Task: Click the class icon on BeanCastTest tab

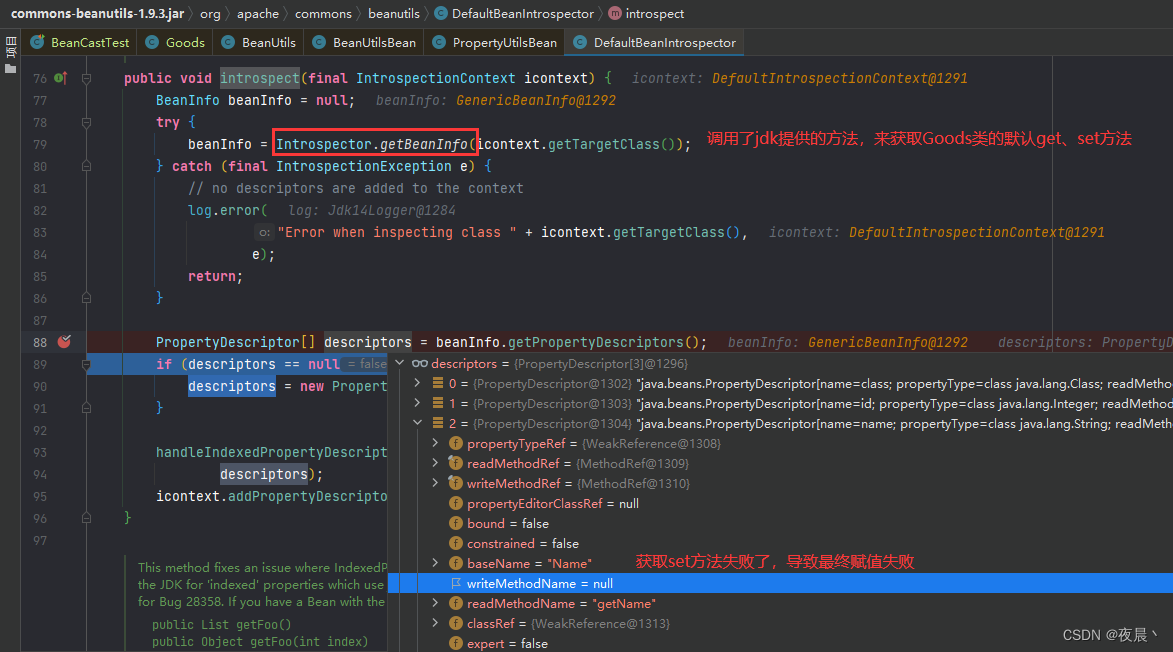Action: click(37, 43)
